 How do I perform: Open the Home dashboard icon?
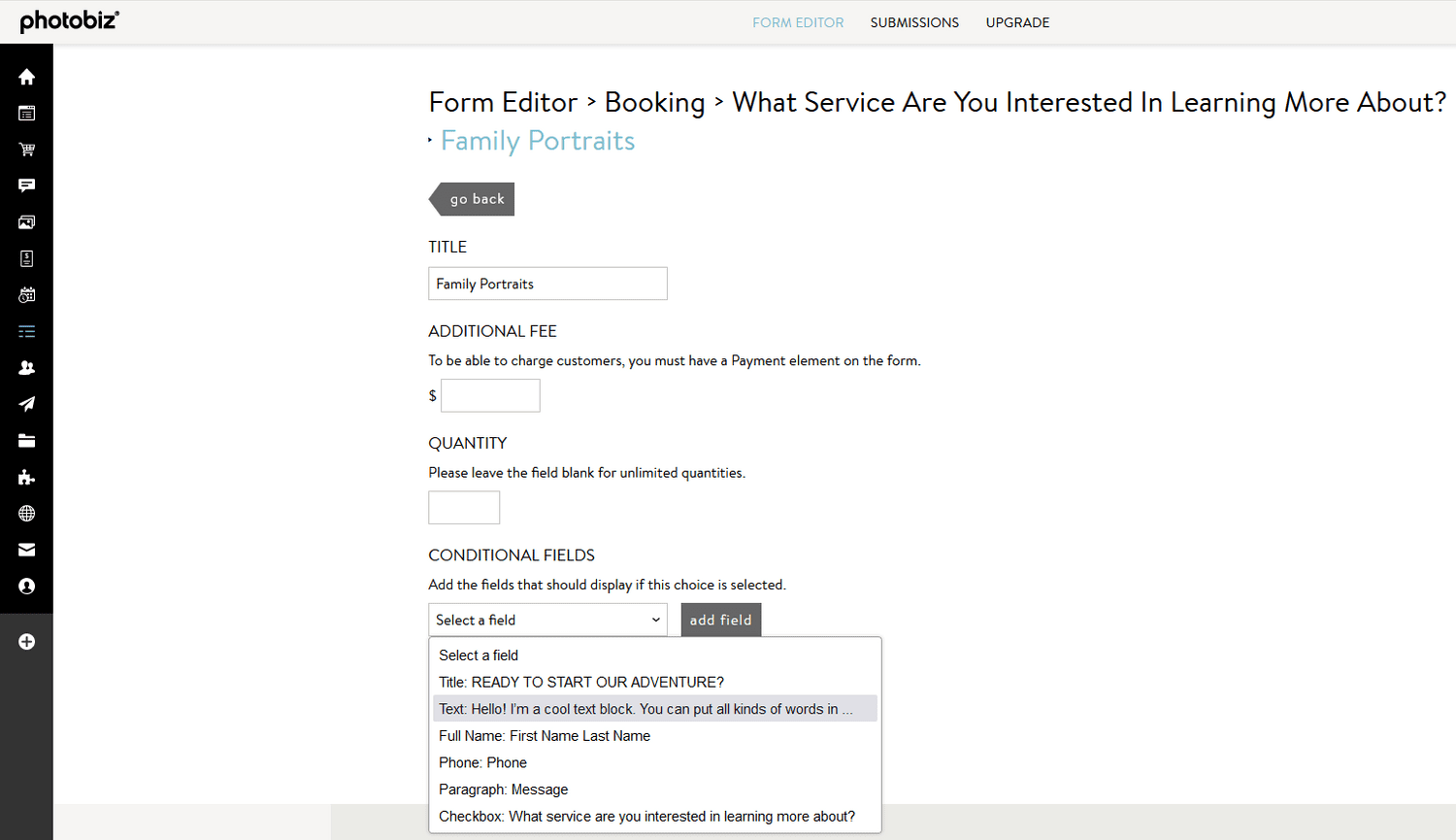[26, 76]
